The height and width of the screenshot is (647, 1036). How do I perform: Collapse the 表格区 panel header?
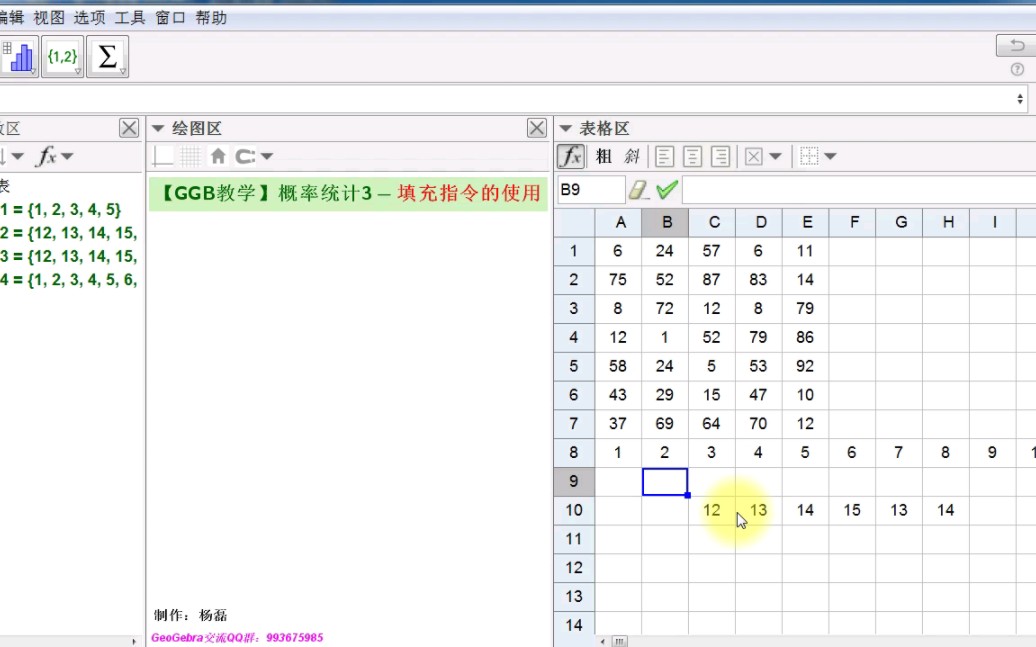tap(567, 128)
